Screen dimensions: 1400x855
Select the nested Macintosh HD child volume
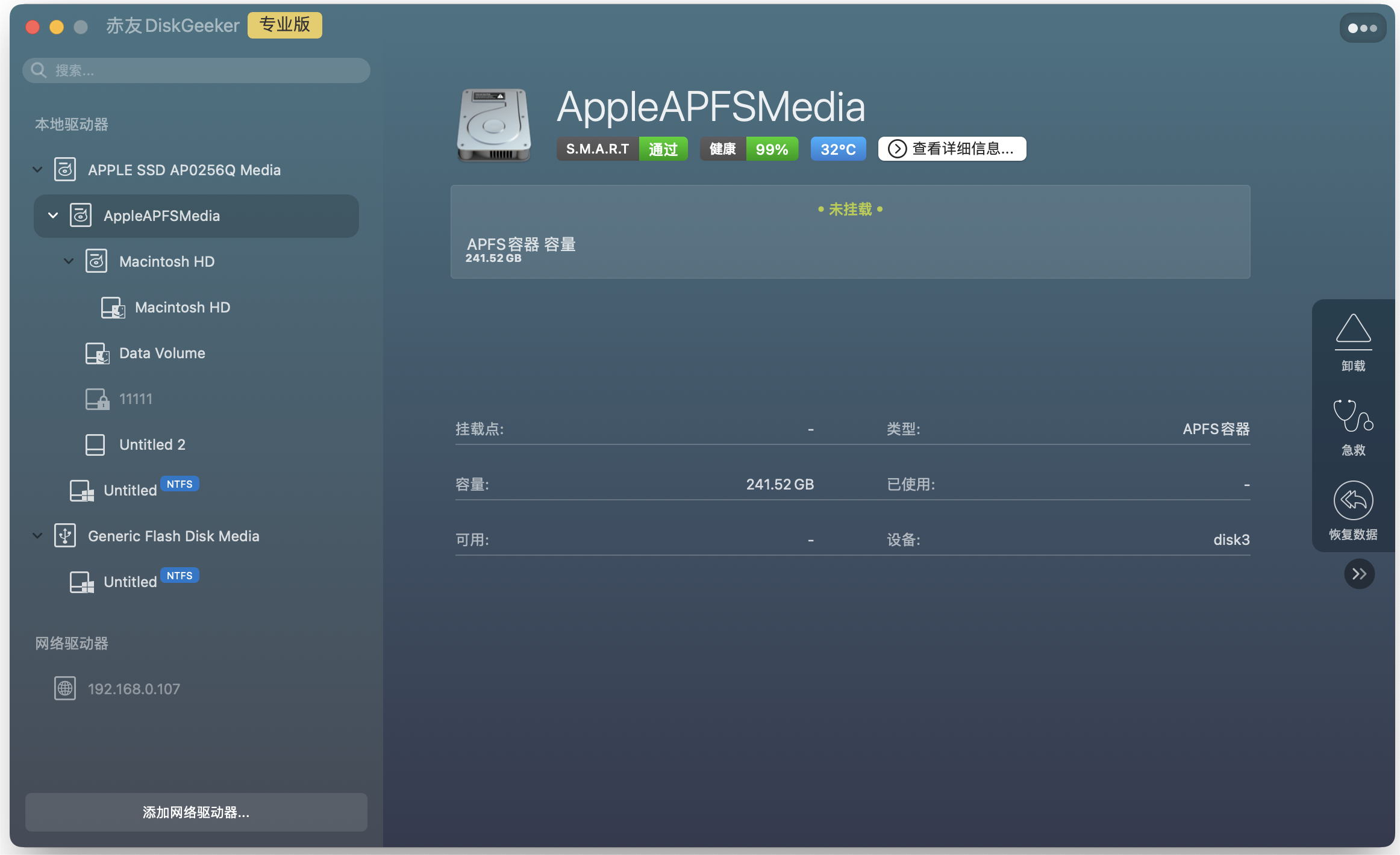(183, 307)
